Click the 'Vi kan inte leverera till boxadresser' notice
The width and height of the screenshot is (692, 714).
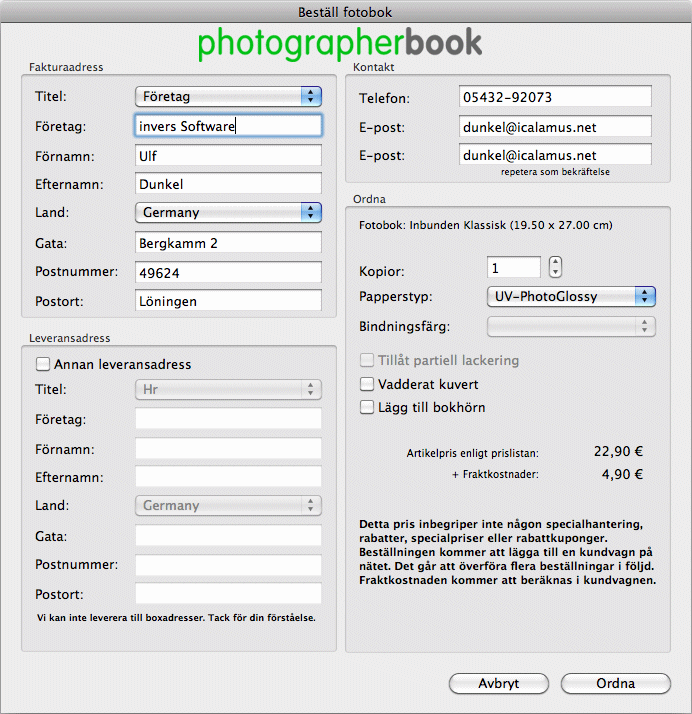pyautogui.click(x=176, y=618)
